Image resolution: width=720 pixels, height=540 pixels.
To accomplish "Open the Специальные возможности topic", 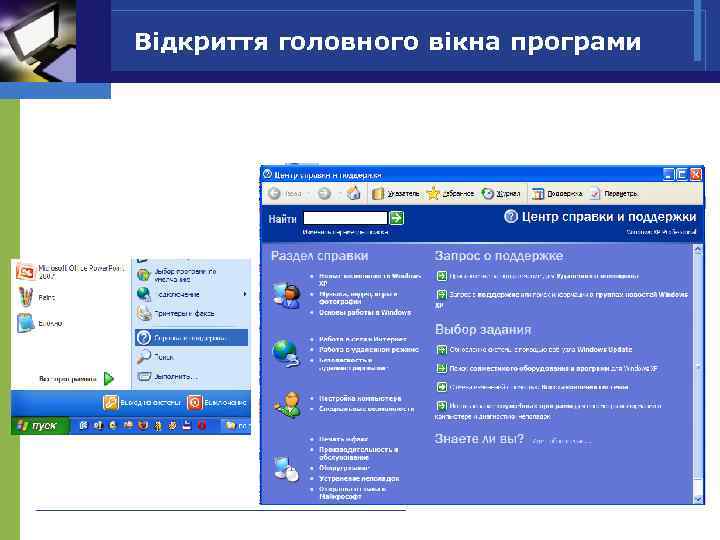I will [367, 409].
